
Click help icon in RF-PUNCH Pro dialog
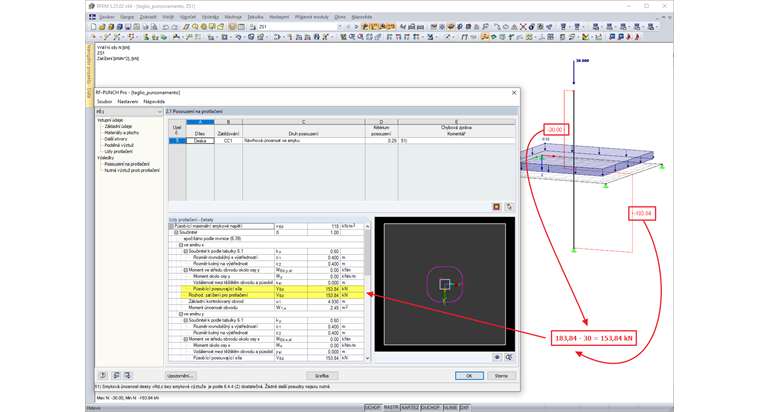(103, 376)
